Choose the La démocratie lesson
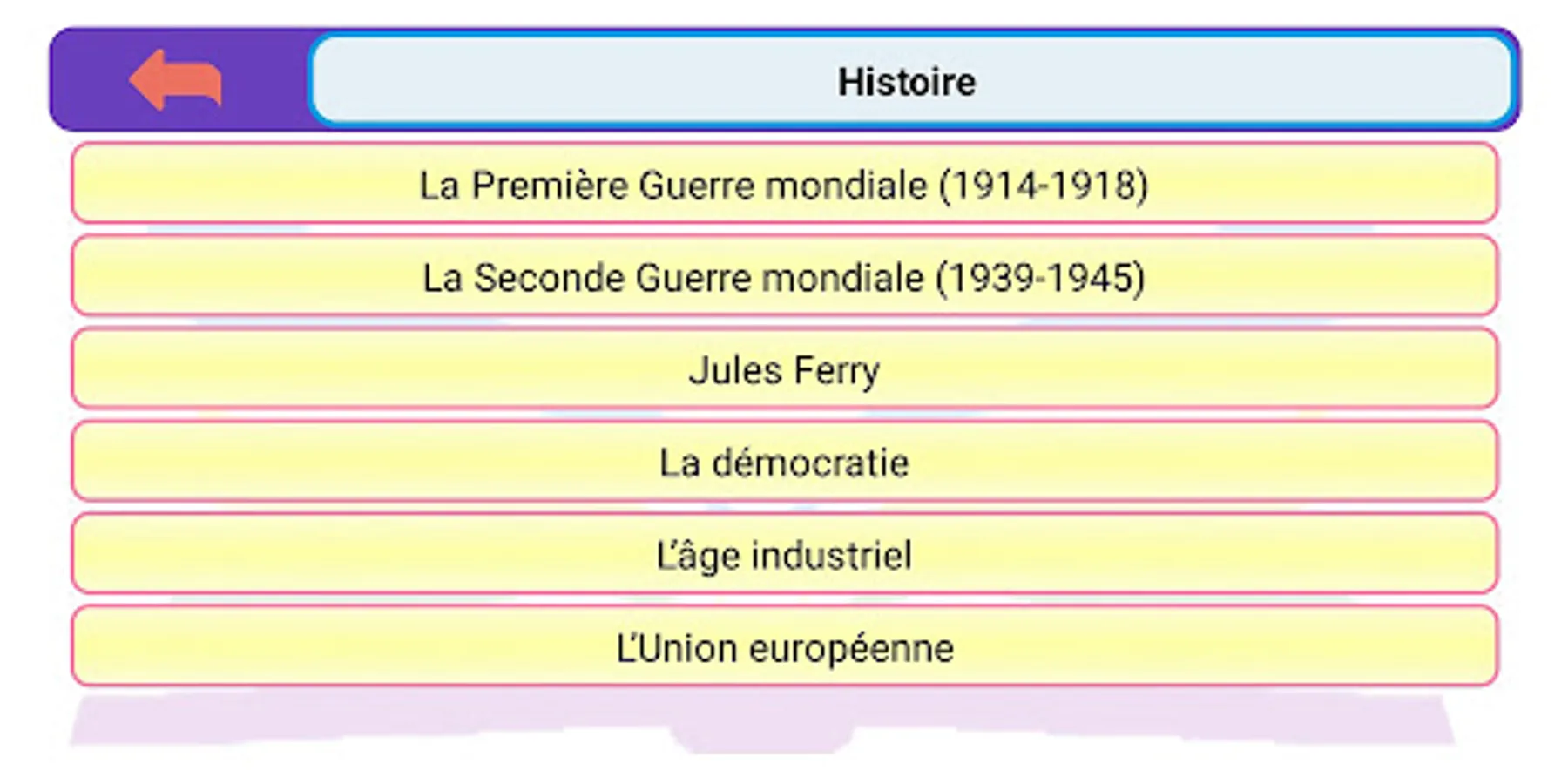 [x=784, y=462]
